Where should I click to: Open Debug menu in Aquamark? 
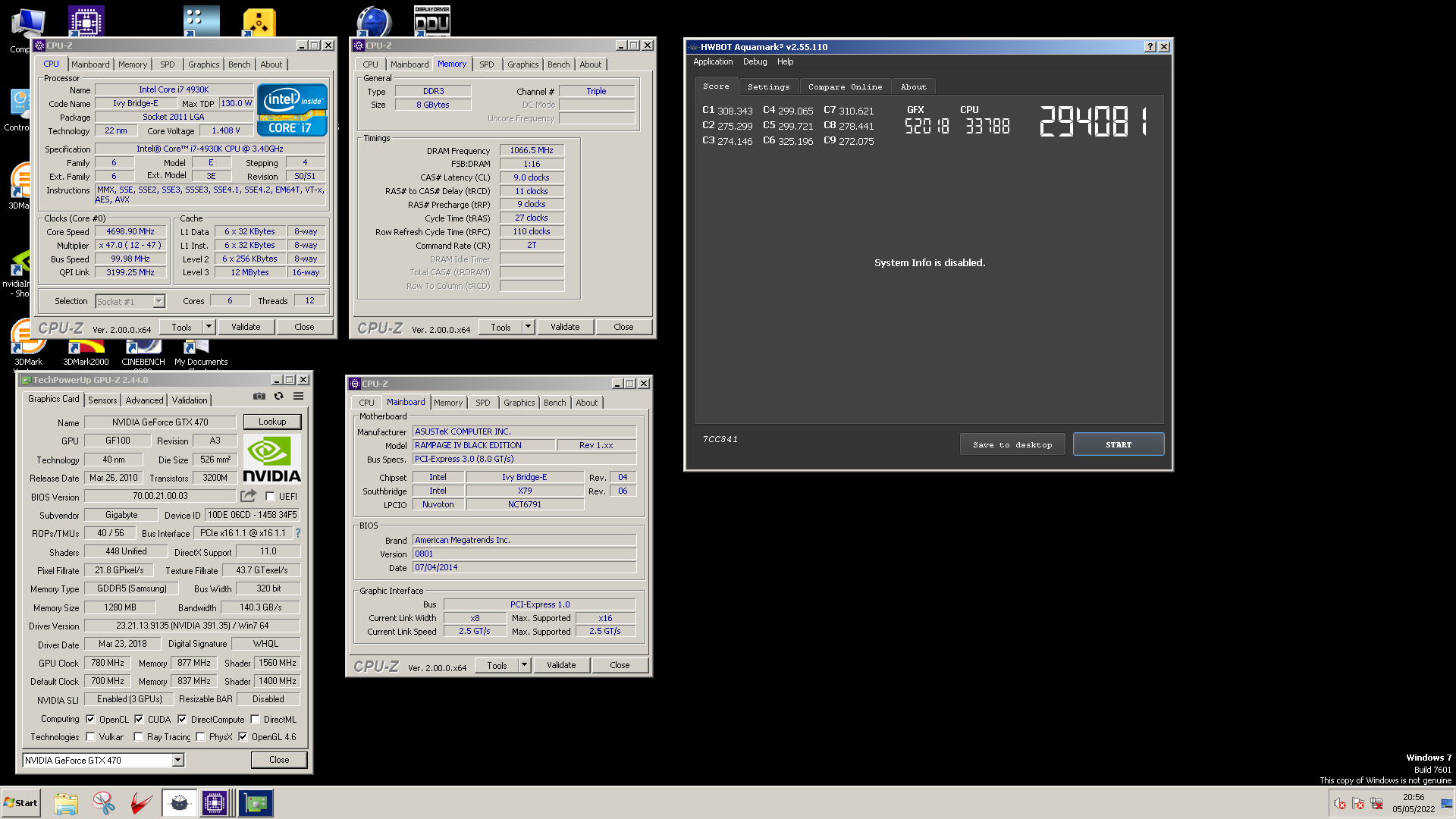click(755, 62)
